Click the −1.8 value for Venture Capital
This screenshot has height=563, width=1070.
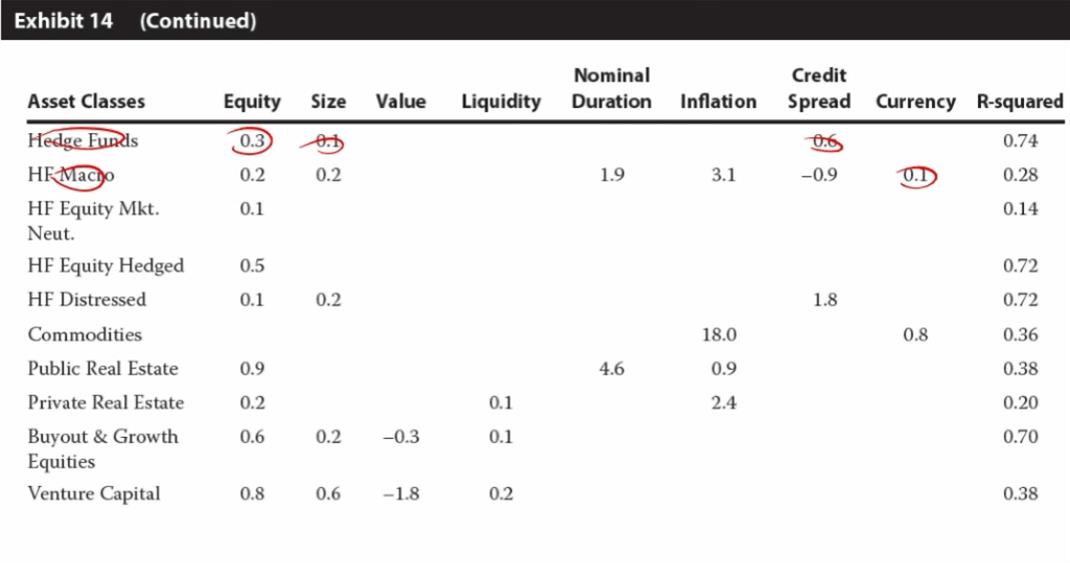(x=400, y=493)
